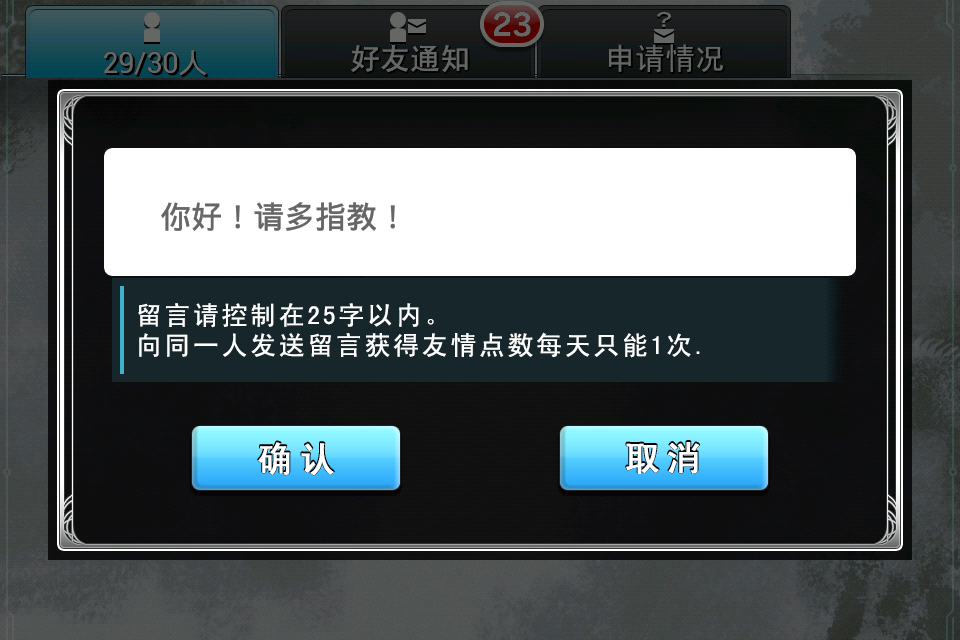Tap the red 23 notification badge
The width and height of the screenshot is (960, 640).
(512, 25)
